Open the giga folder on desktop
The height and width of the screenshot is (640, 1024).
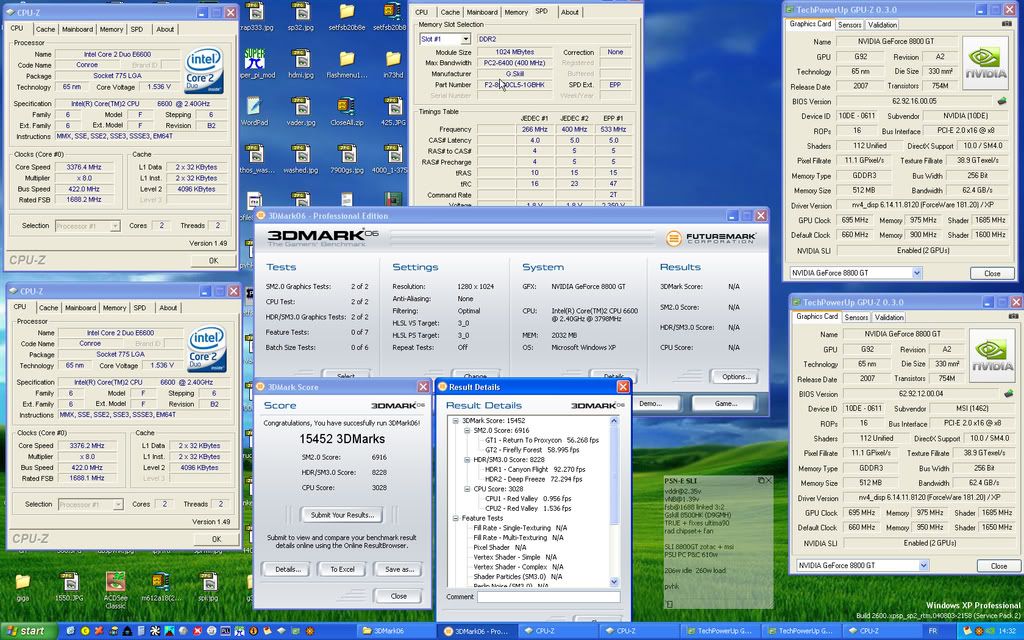coord(22,584)
